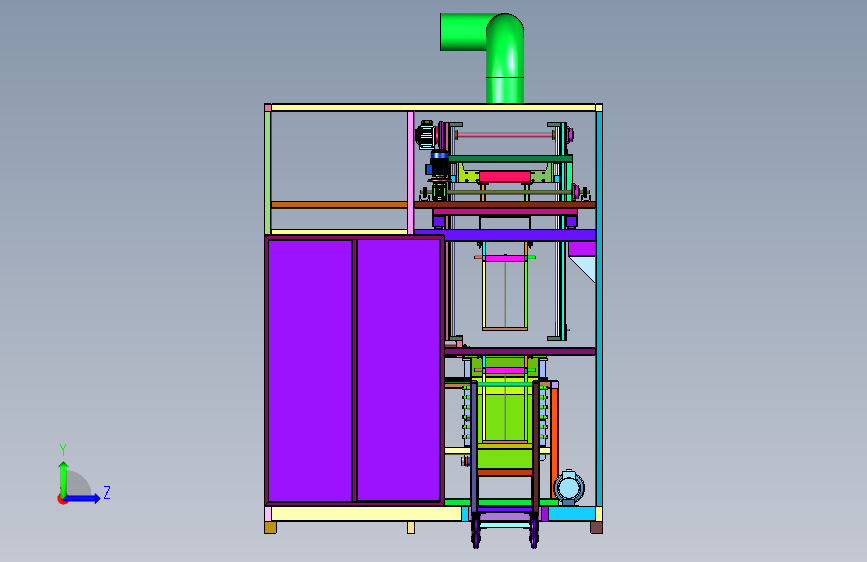The image size is (867, 562).
Task: Select the brown foot at bottom right corner
Action: pos(596,527)
